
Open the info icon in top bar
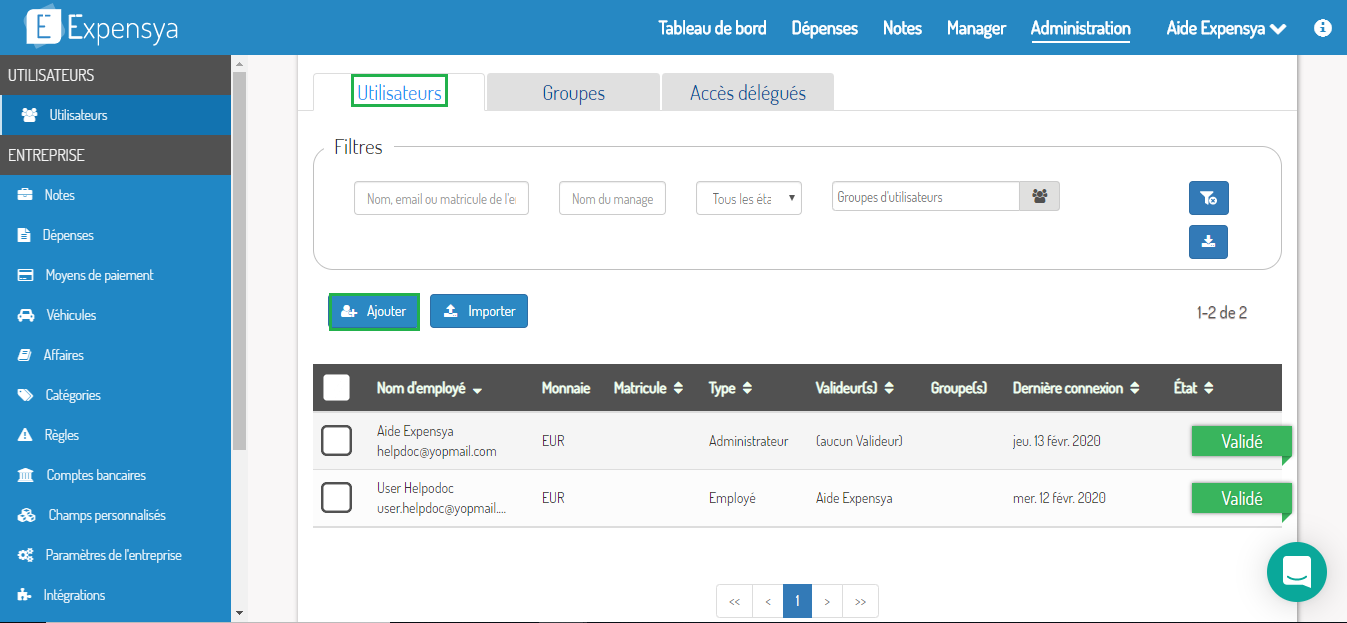[x=1323, y=28]
